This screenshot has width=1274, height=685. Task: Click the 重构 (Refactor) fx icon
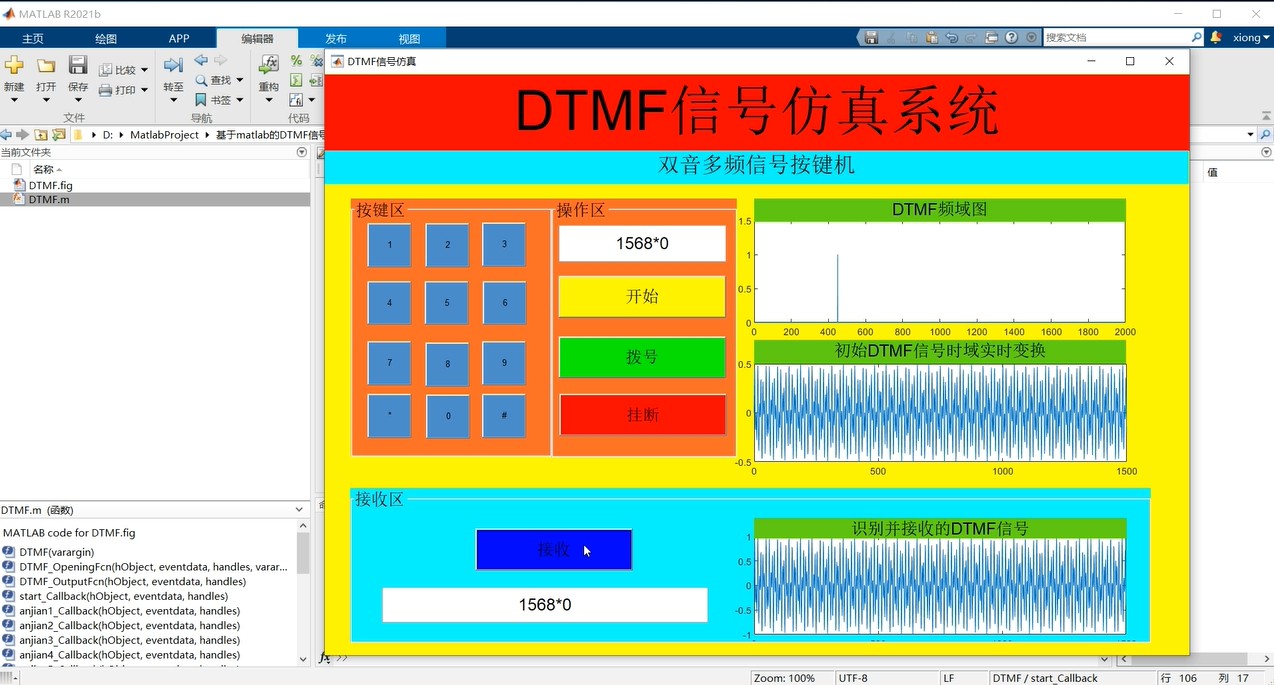tap(269, 65)
